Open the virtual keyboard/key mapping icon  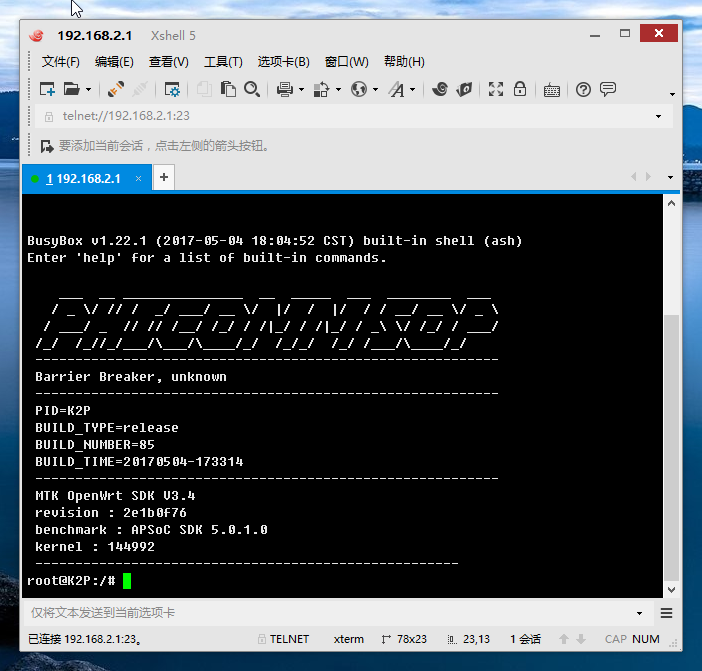552,90
